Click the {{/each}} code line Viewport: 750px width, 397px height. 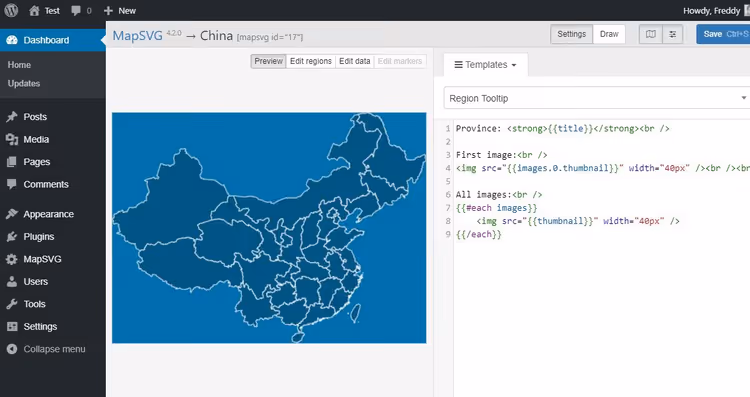click(478, 234)
